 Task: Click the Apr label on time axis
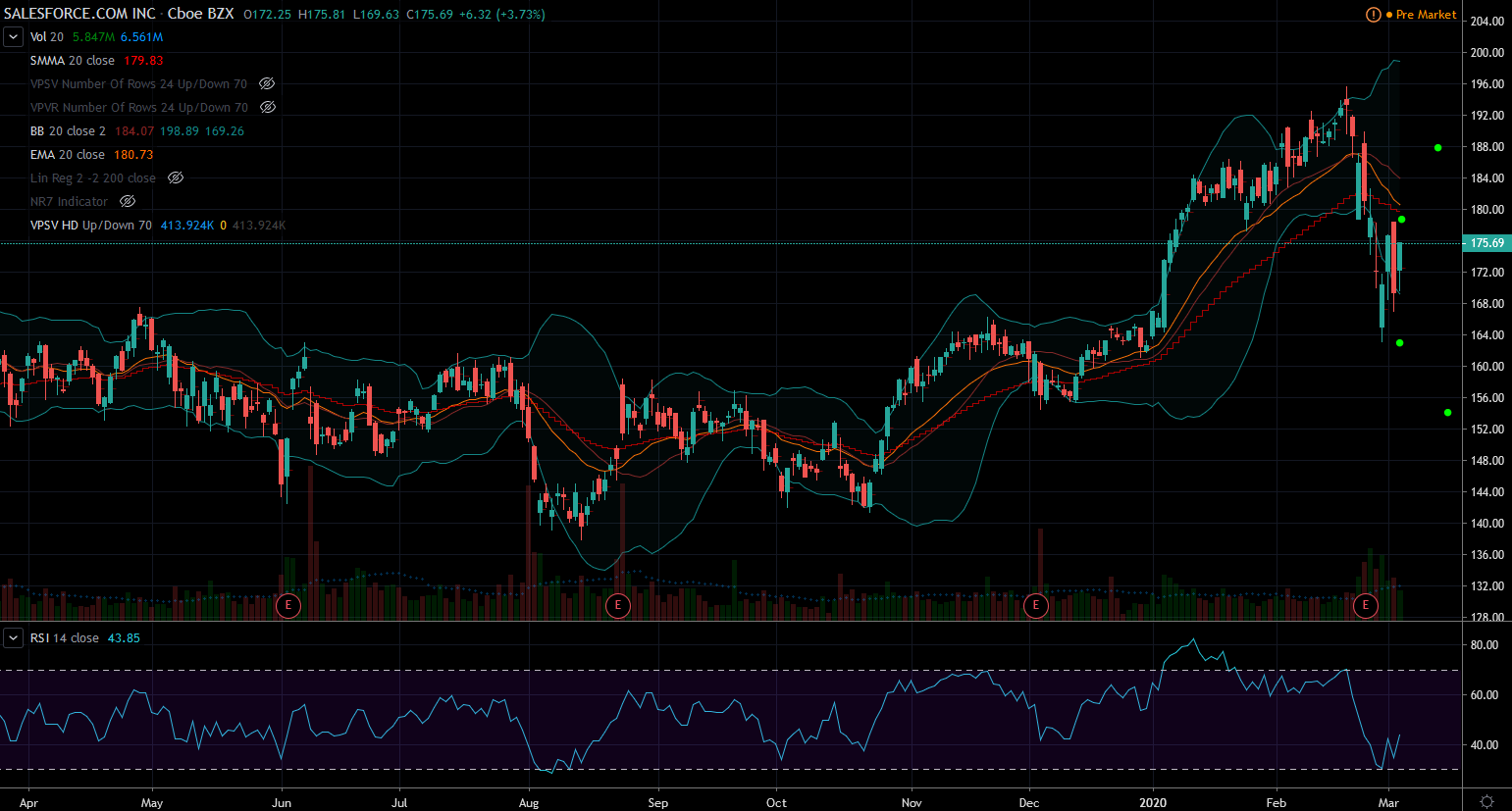[28, 803]
